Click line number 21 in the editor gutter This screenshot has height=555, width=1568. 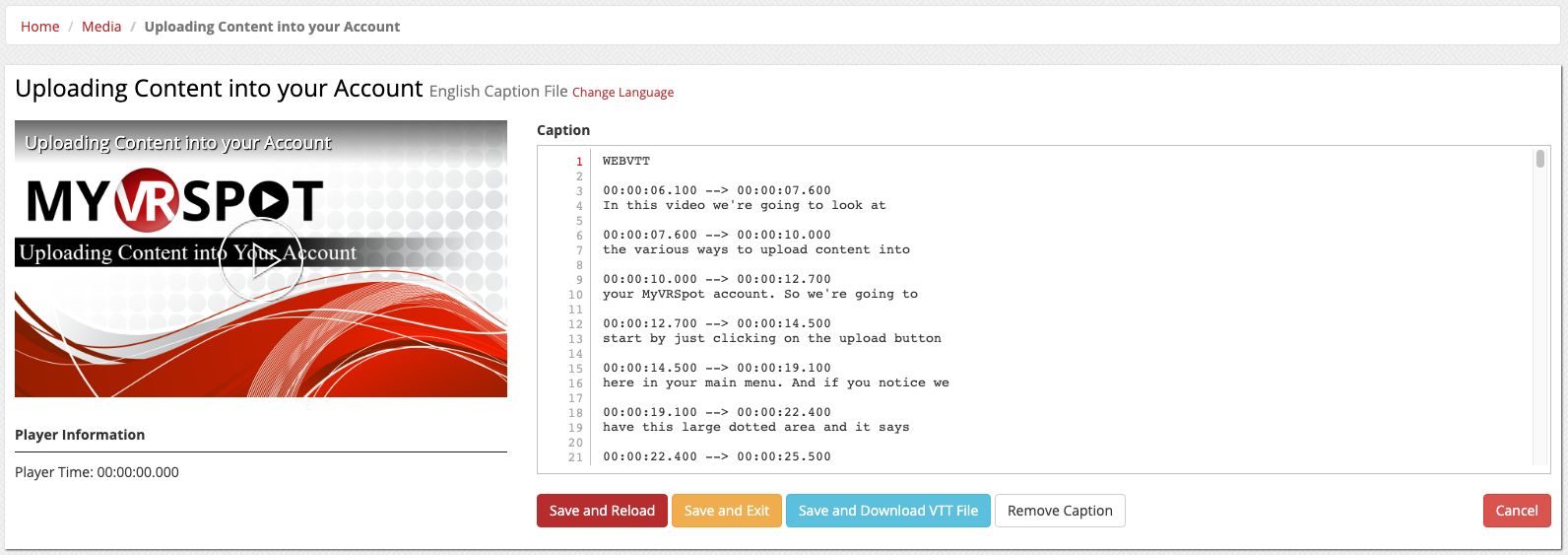click(576, 457)
